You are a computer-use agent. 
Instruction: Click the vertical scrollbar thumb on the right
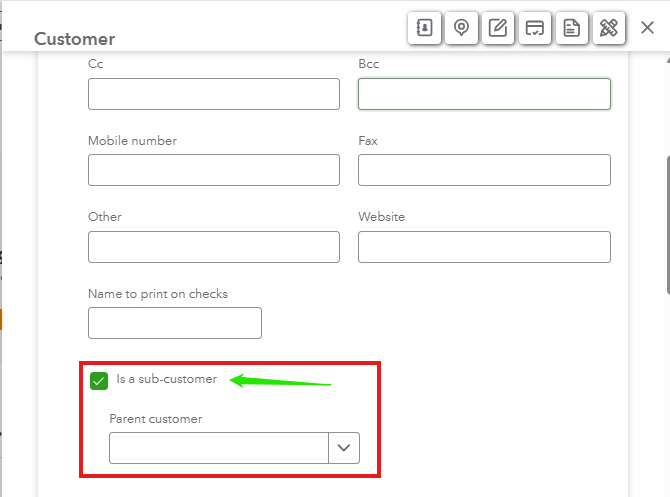[x=668, y=225]
